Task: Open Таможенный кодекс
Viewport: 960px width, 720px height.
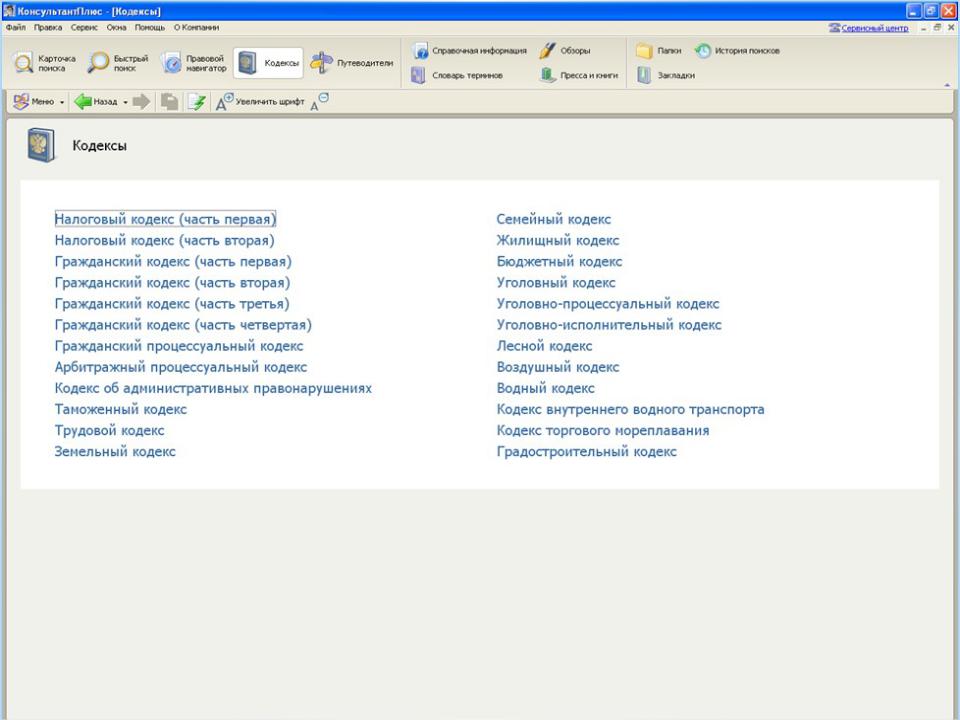Action: coord(121,409)
